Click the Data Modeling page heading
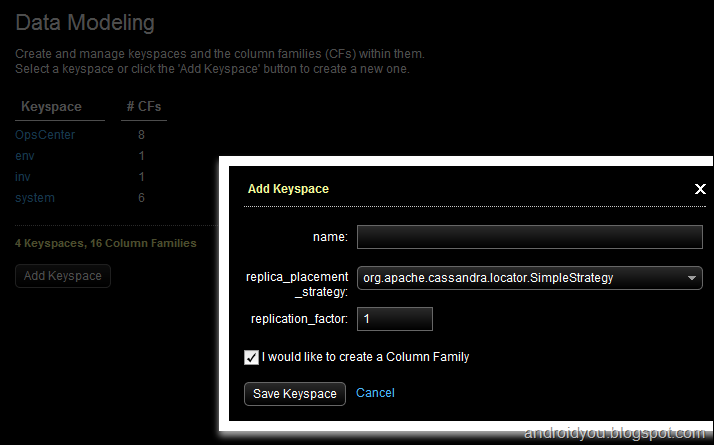 (x=85, y=22)
